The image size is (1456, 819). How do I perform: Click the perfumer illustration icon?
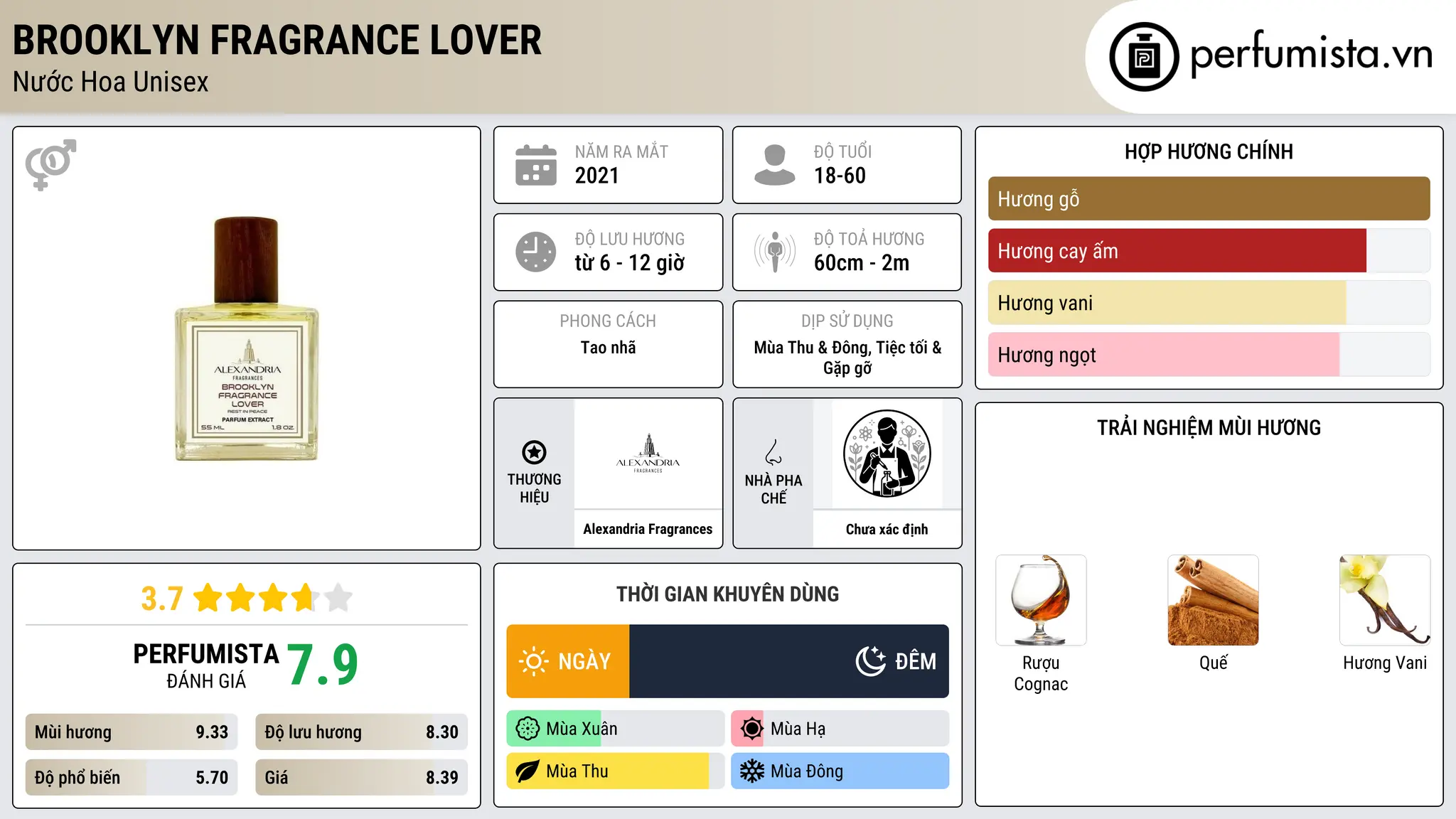(x=887, y=454)
